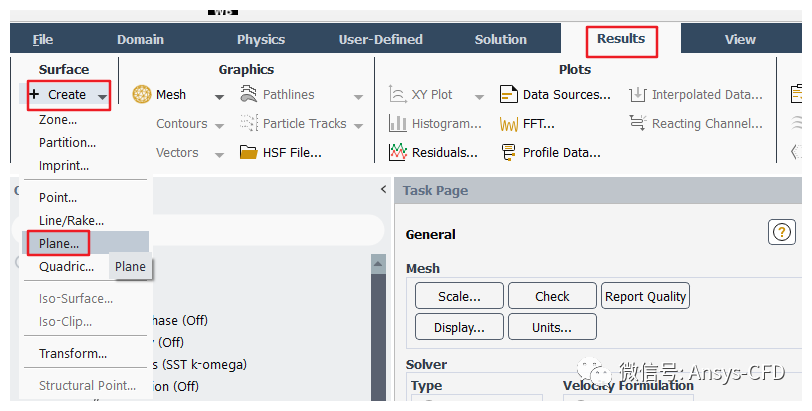Open Profile Data icon

(x=508, y=153)
